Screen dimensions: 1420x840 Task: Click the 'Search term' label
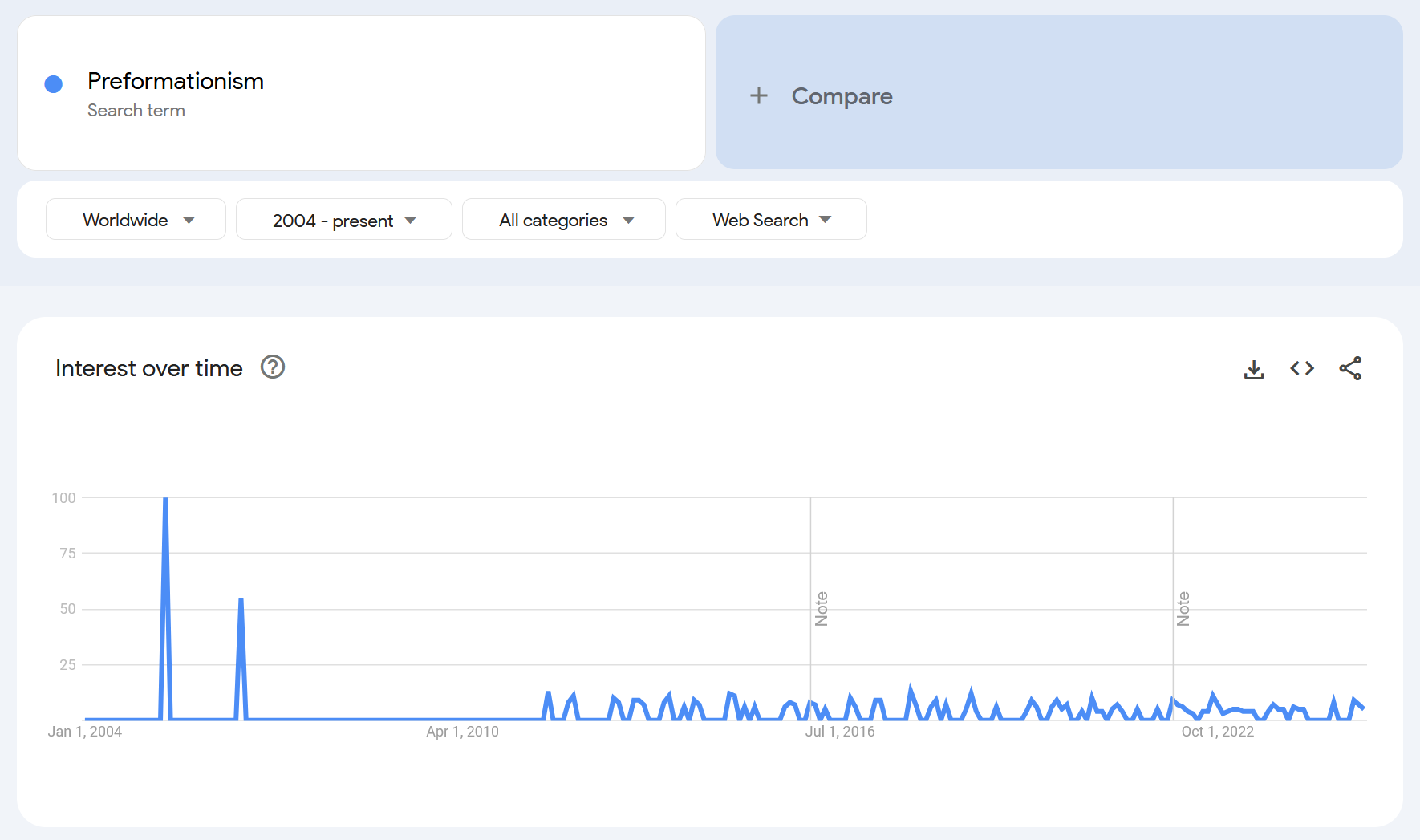(x=136, y=111)
